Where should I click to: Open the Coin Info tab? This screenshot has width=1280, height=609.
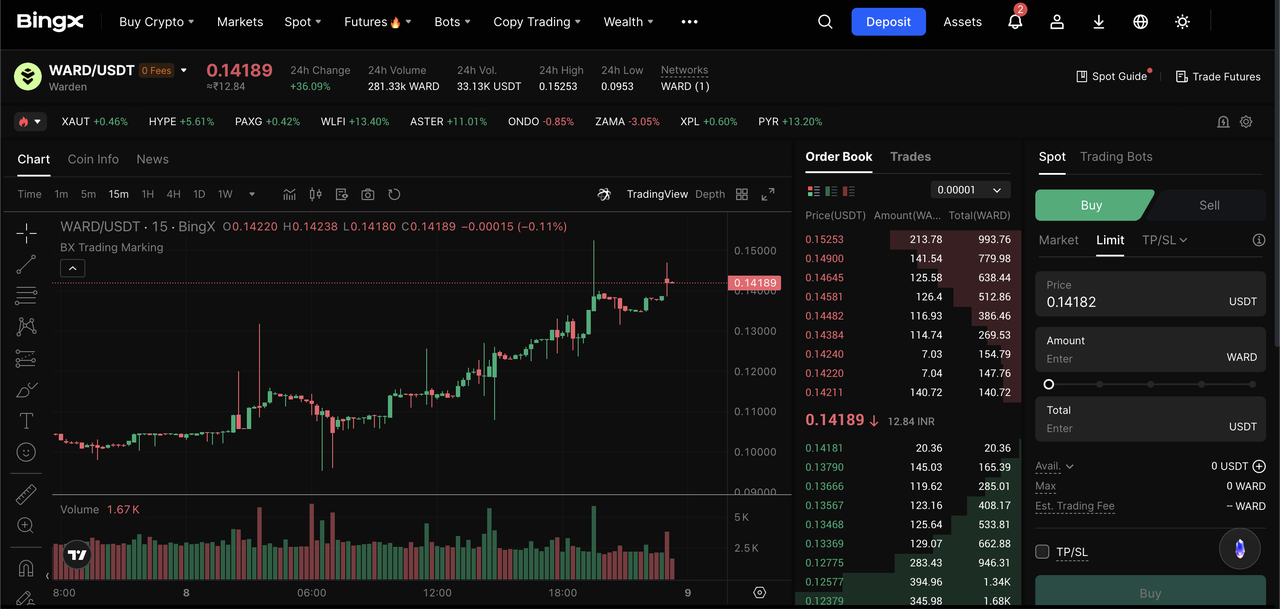pyautogui.click(x=93, y=159)
